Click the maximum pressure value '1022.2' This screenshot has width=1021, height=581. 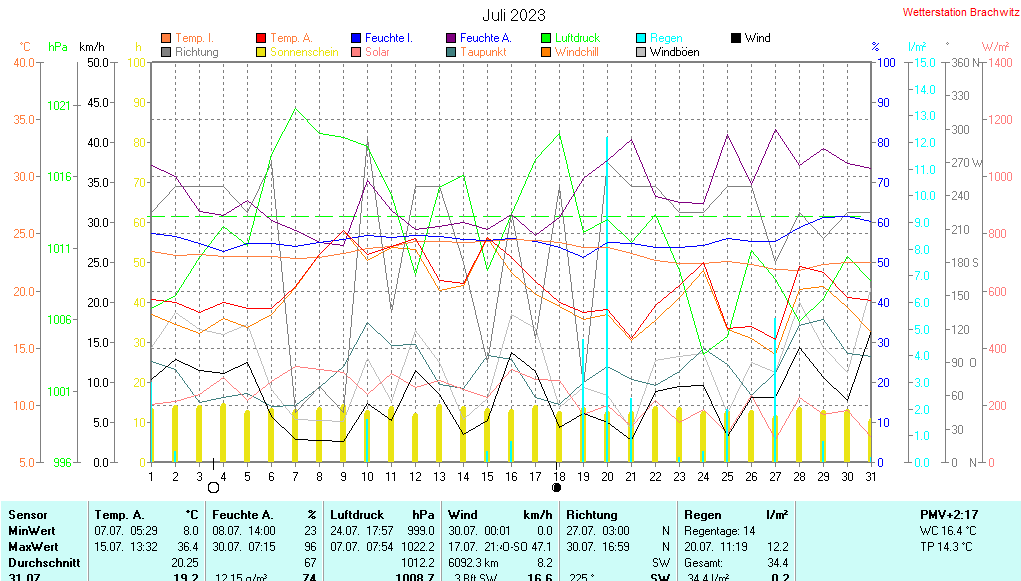tap(416, 547)
